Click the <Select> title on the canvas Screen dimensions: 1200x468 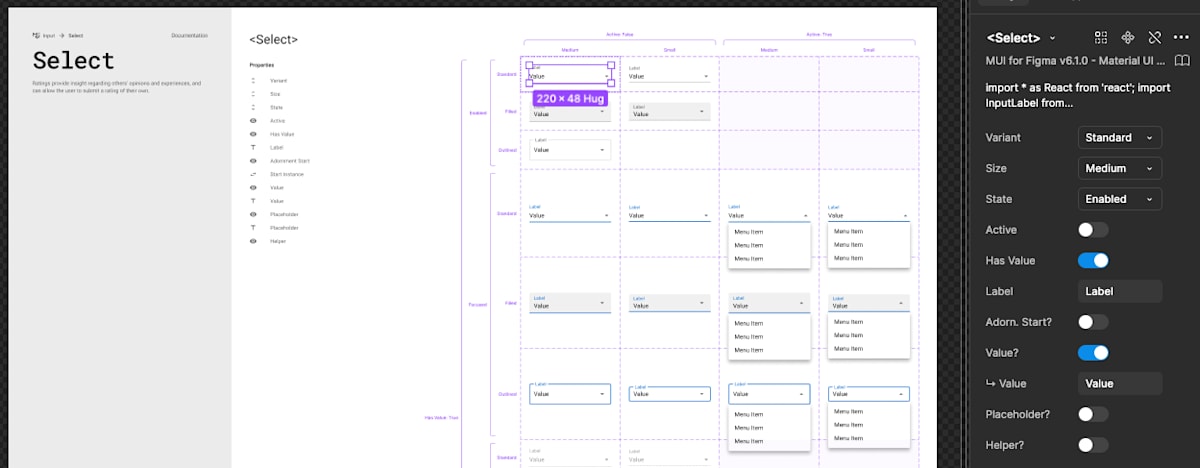pos(273,40)
